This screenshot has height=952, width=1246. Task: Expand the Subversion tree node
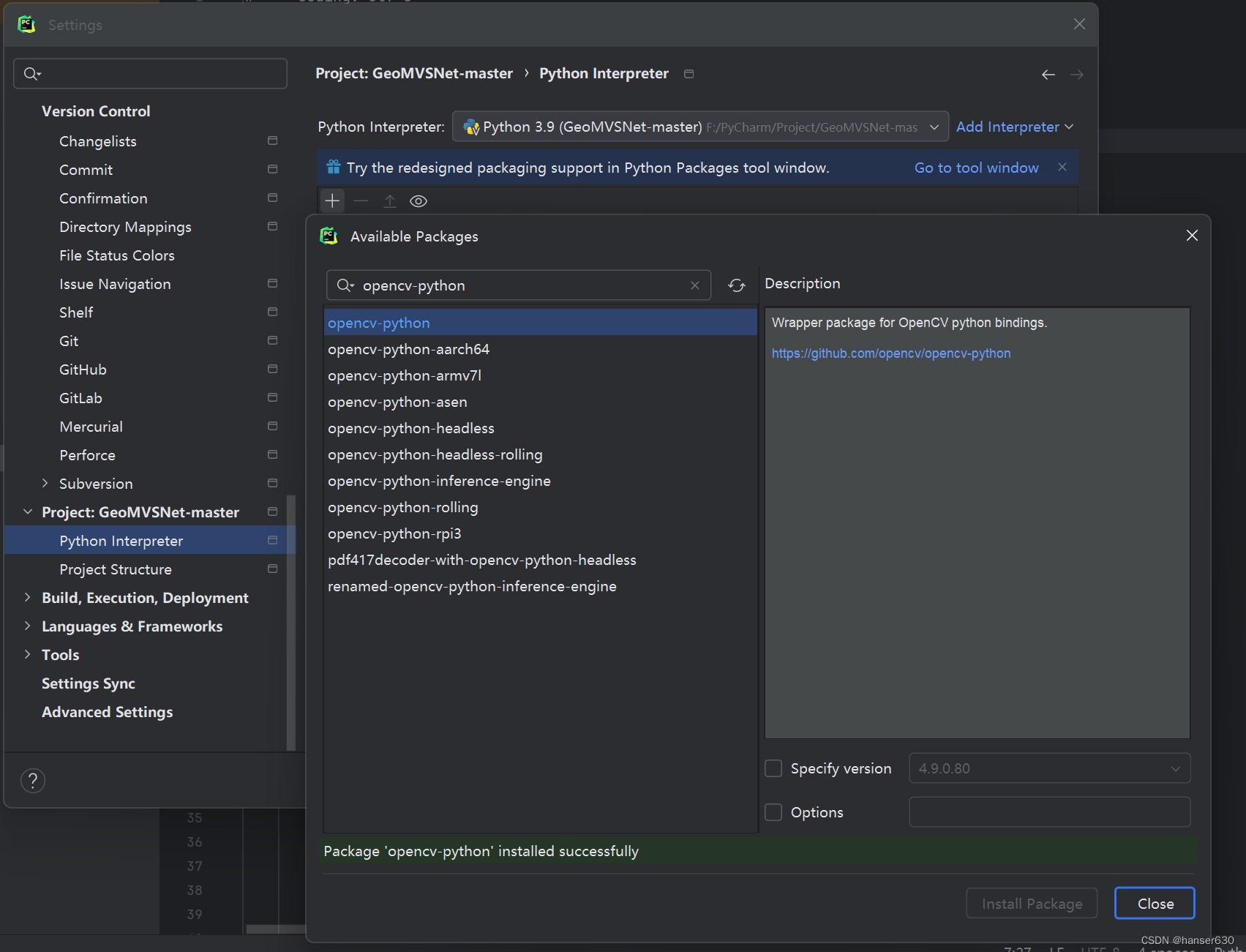point(45,483)
